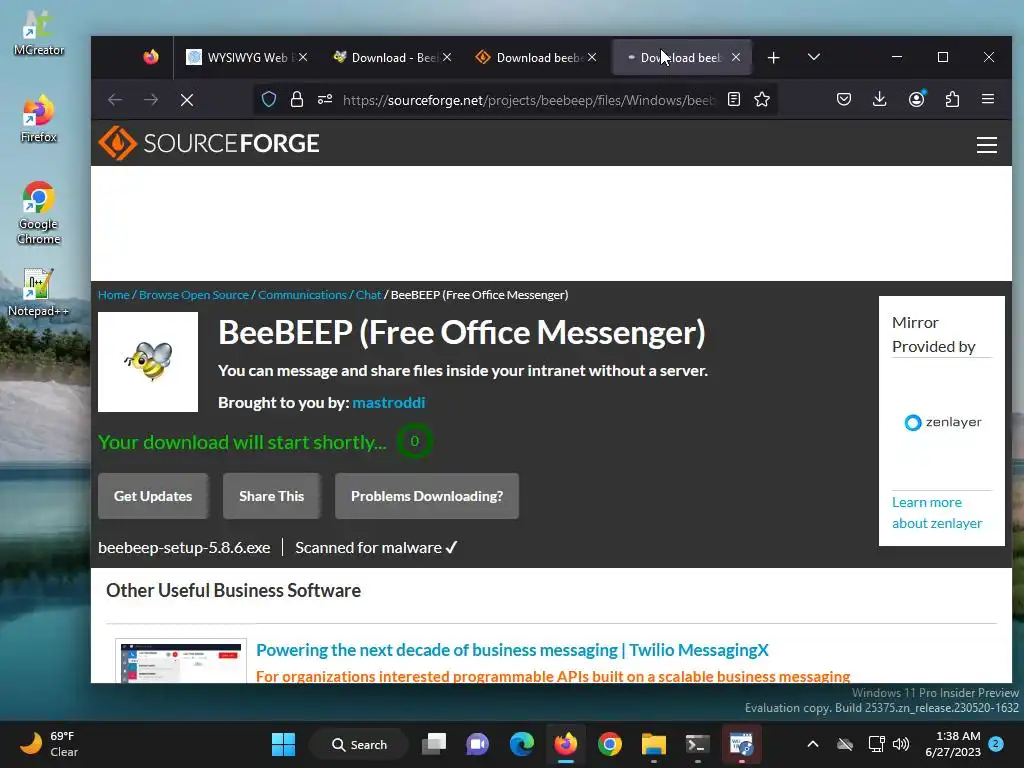Open Task View on the taskbar

(434, 744)
